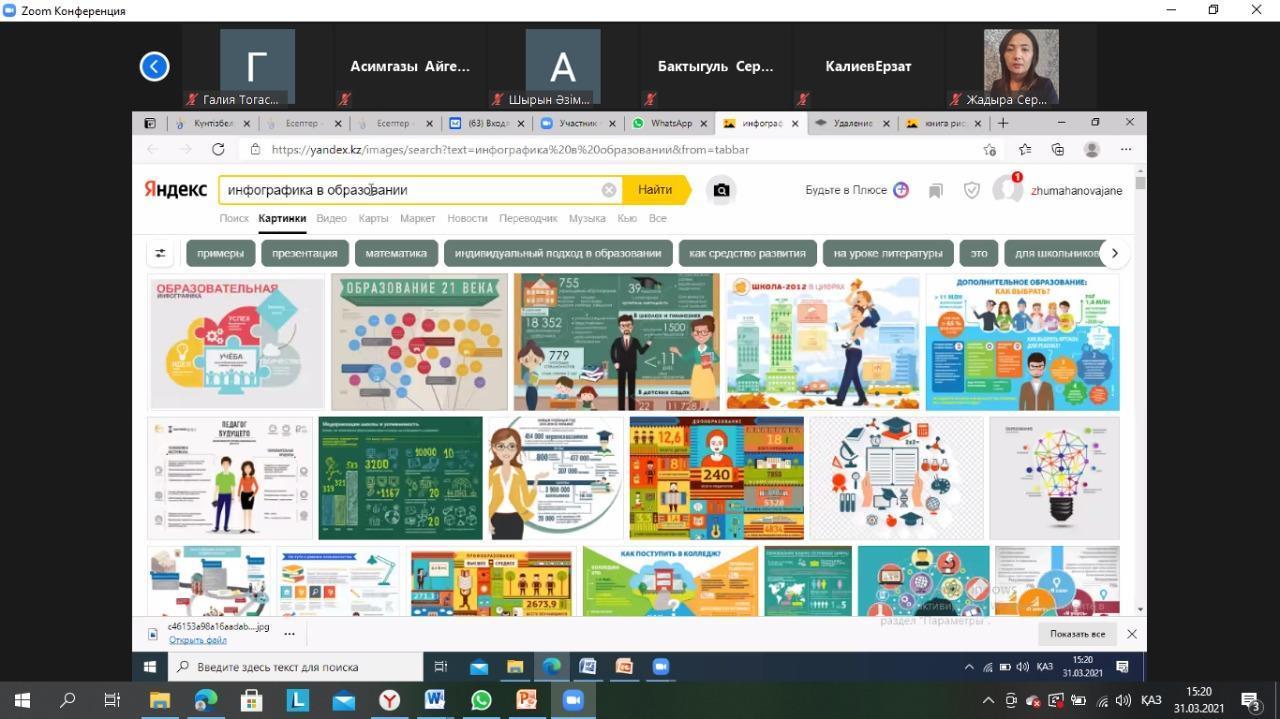Open Zoom from outer taskbar
Image resolution: width=1280 pixels, height=719 pixels.
pos(573,700)
